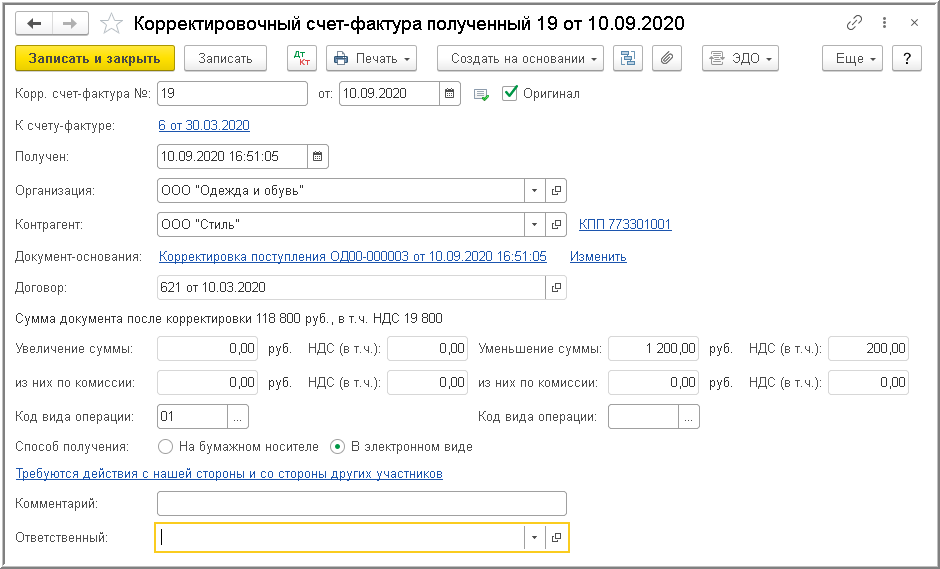Open the ЭДО menu
The image size is (940, 569).
(x=741, y=59)
